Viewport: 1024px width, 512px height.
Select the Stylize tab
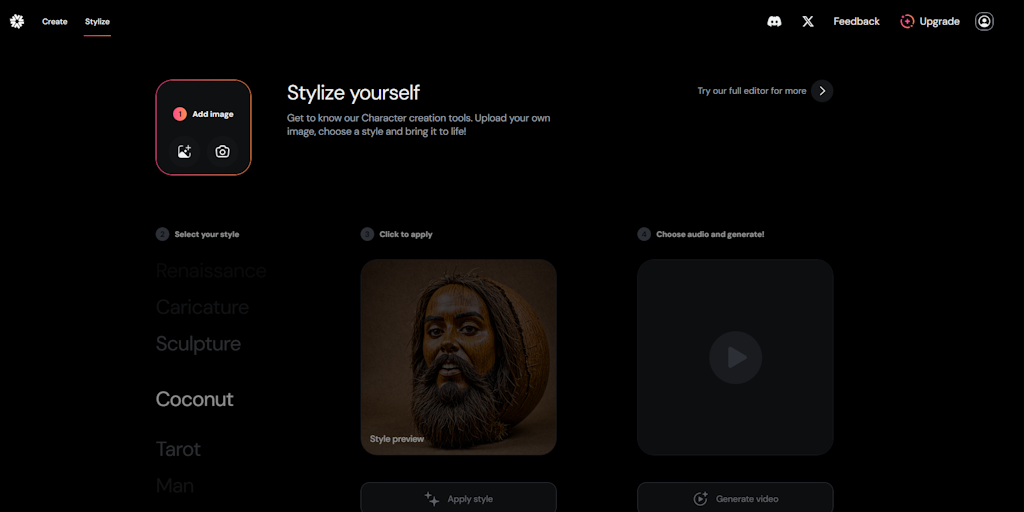click(97, 21)
